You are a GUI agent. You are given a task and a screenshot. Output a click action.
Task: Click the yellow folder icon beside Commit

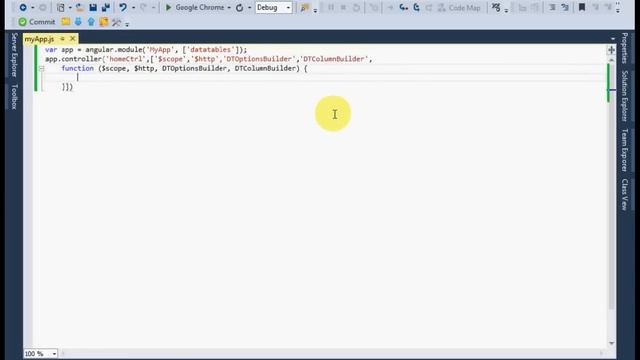tap(65, 22)
